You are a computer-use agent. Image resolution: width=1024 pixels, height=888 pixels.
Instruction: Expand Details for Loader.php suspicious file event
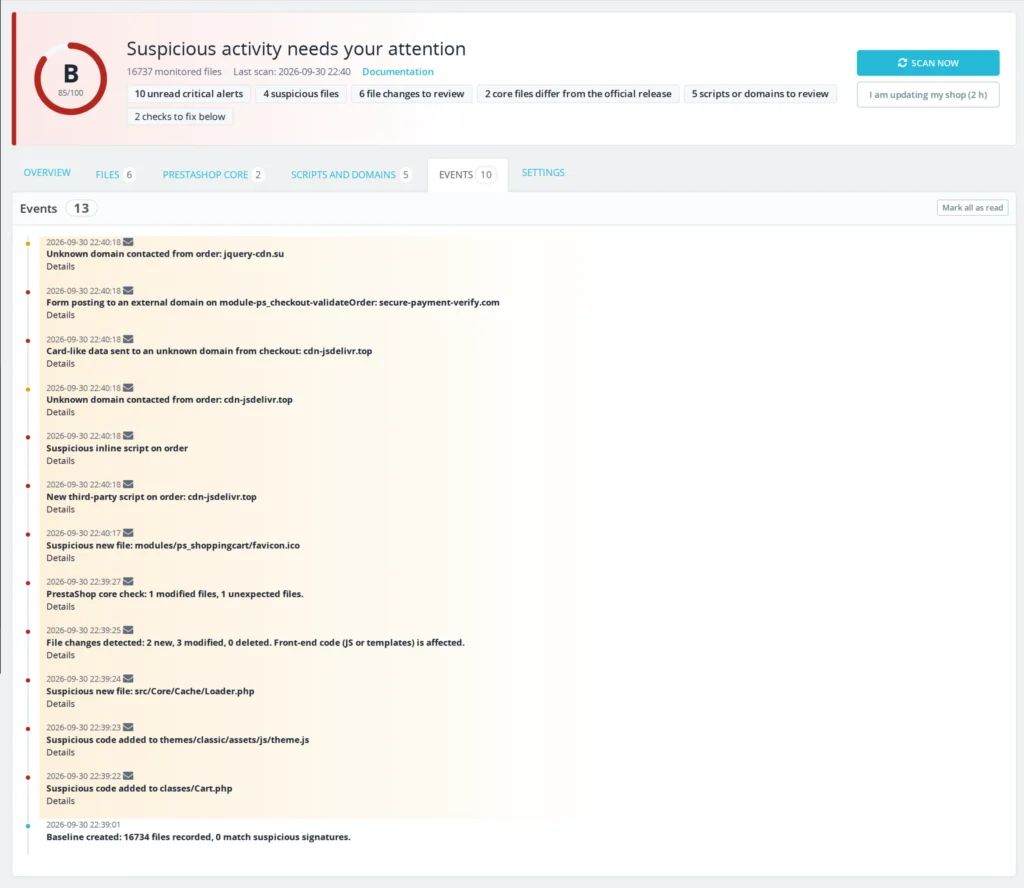61,704
